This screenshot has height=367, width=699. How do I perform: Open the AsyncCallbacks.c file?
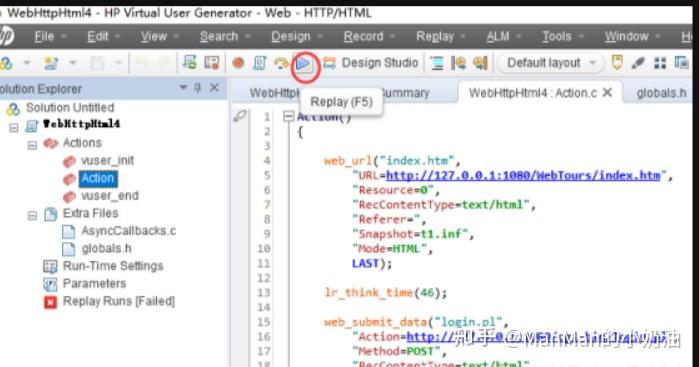click(128, 231)
